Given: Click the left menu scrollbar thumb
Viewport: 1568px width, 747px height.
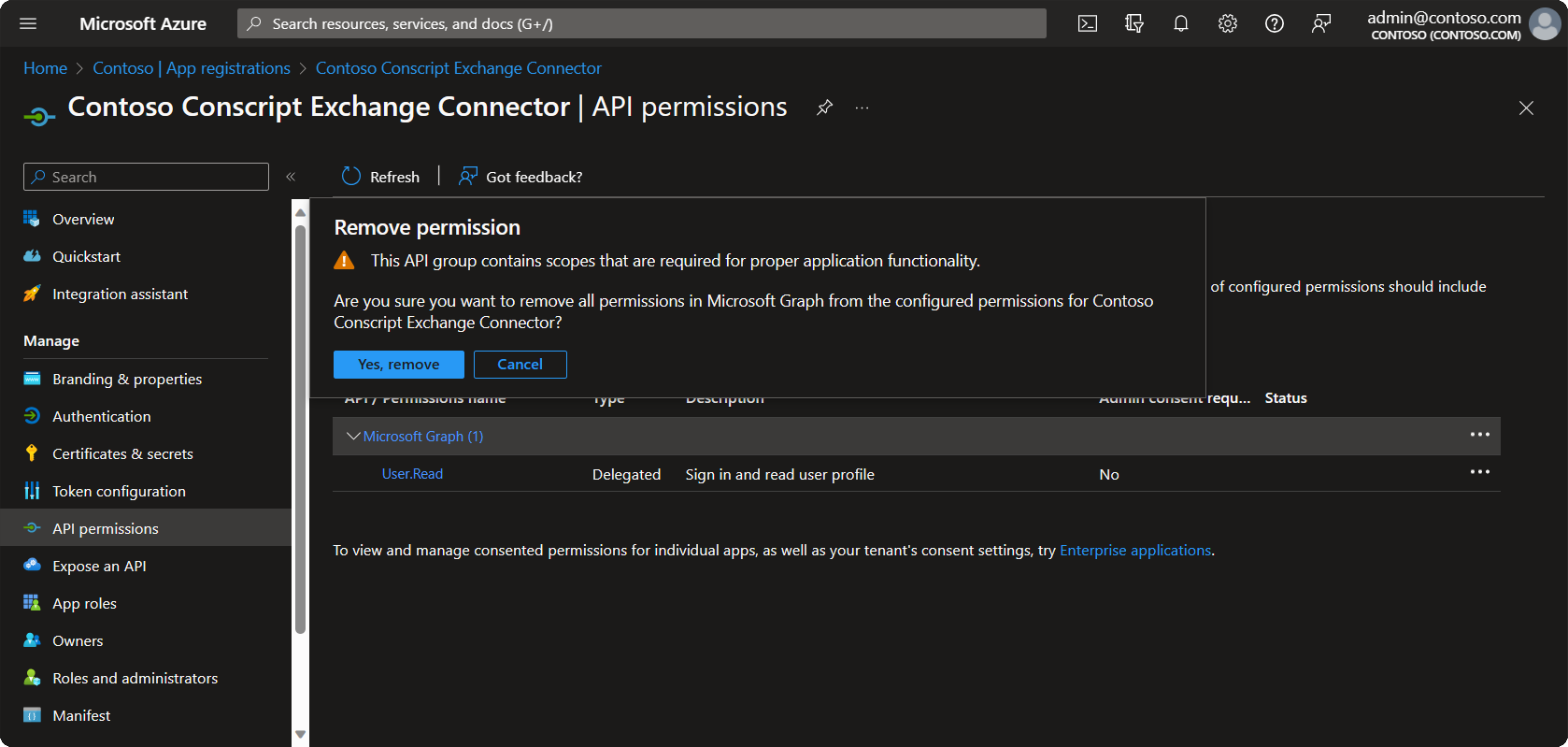Looking at the screenshot, I should pyautogui.click(x=300, y=429).
